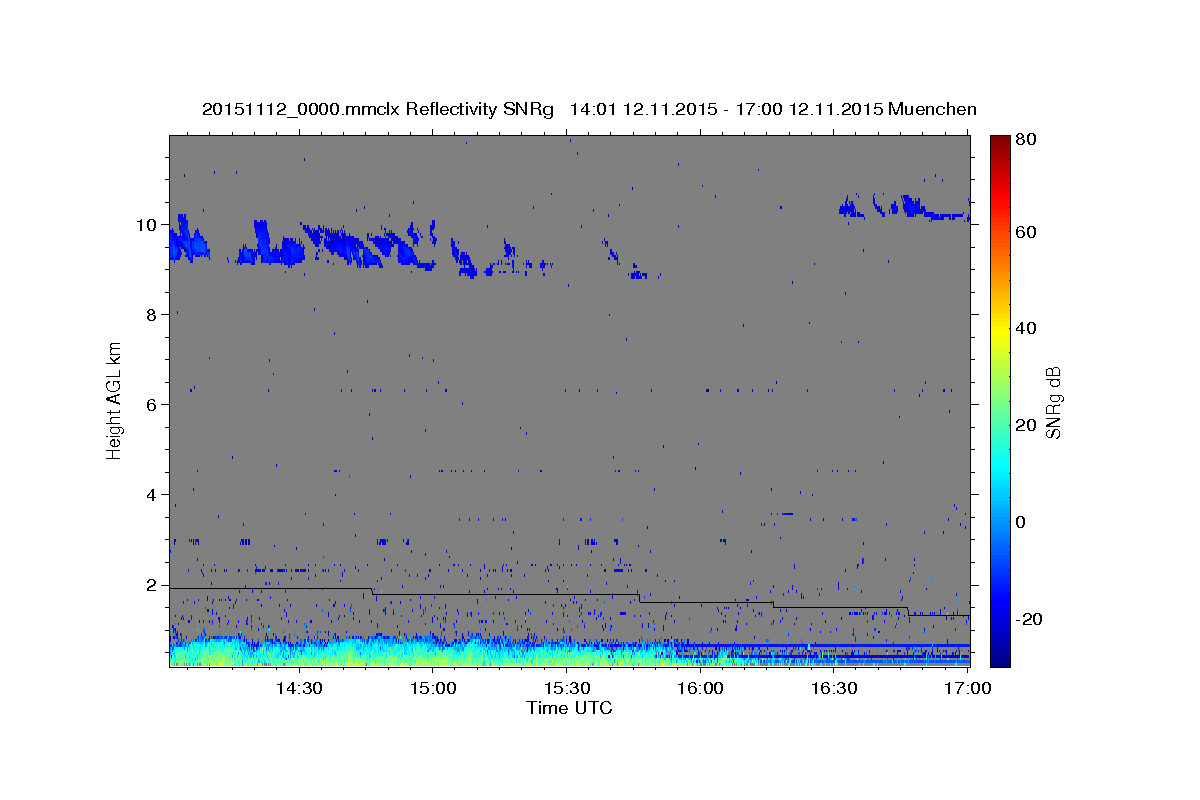Viewport: 1200px width, 800px height.
Task: Click the dark red top of the colorbar
Action: tap(1000, 143)
